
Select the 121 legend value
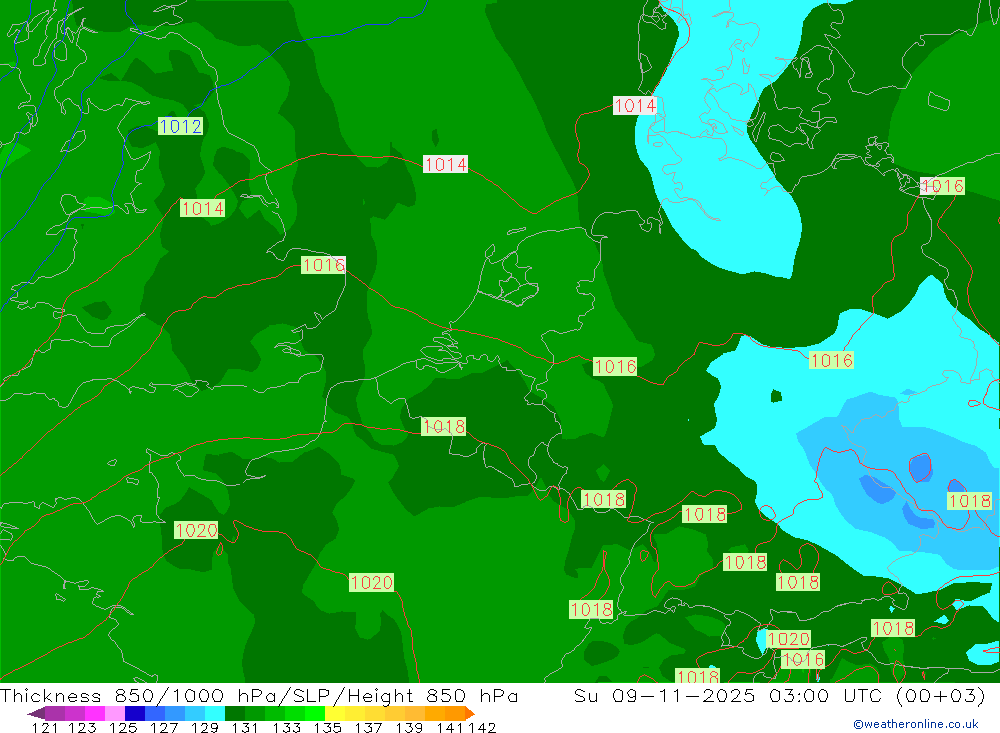45,728
